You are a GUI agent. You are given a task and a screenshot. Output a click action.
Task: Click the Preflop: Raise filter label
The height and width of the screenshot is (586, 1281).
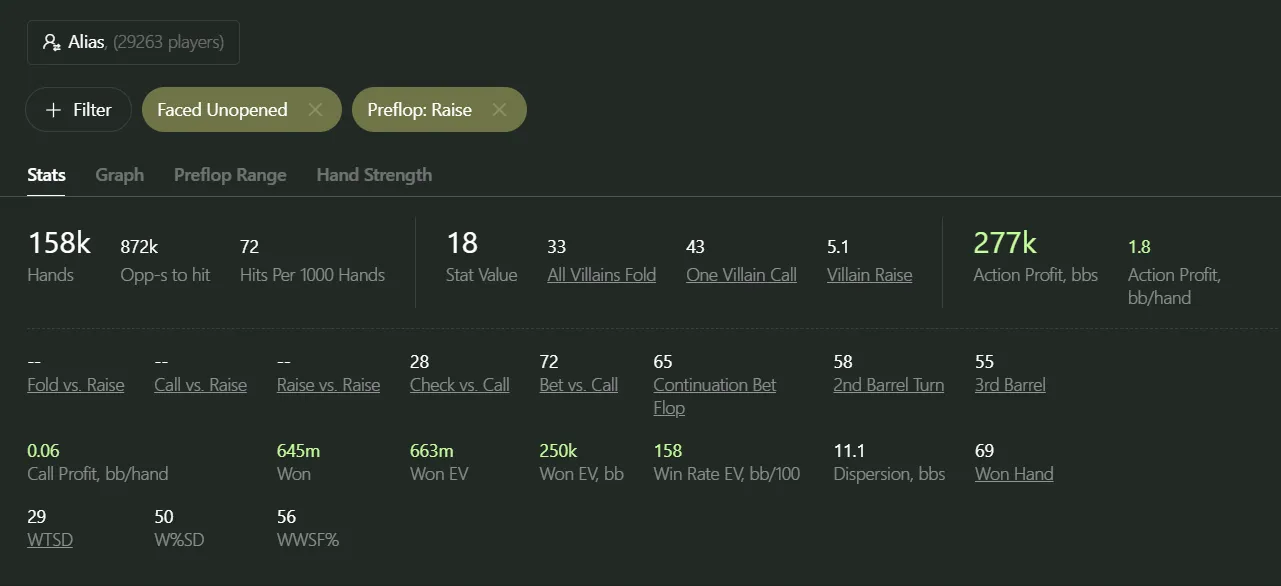pyautogui.click(x=419, y=110)
